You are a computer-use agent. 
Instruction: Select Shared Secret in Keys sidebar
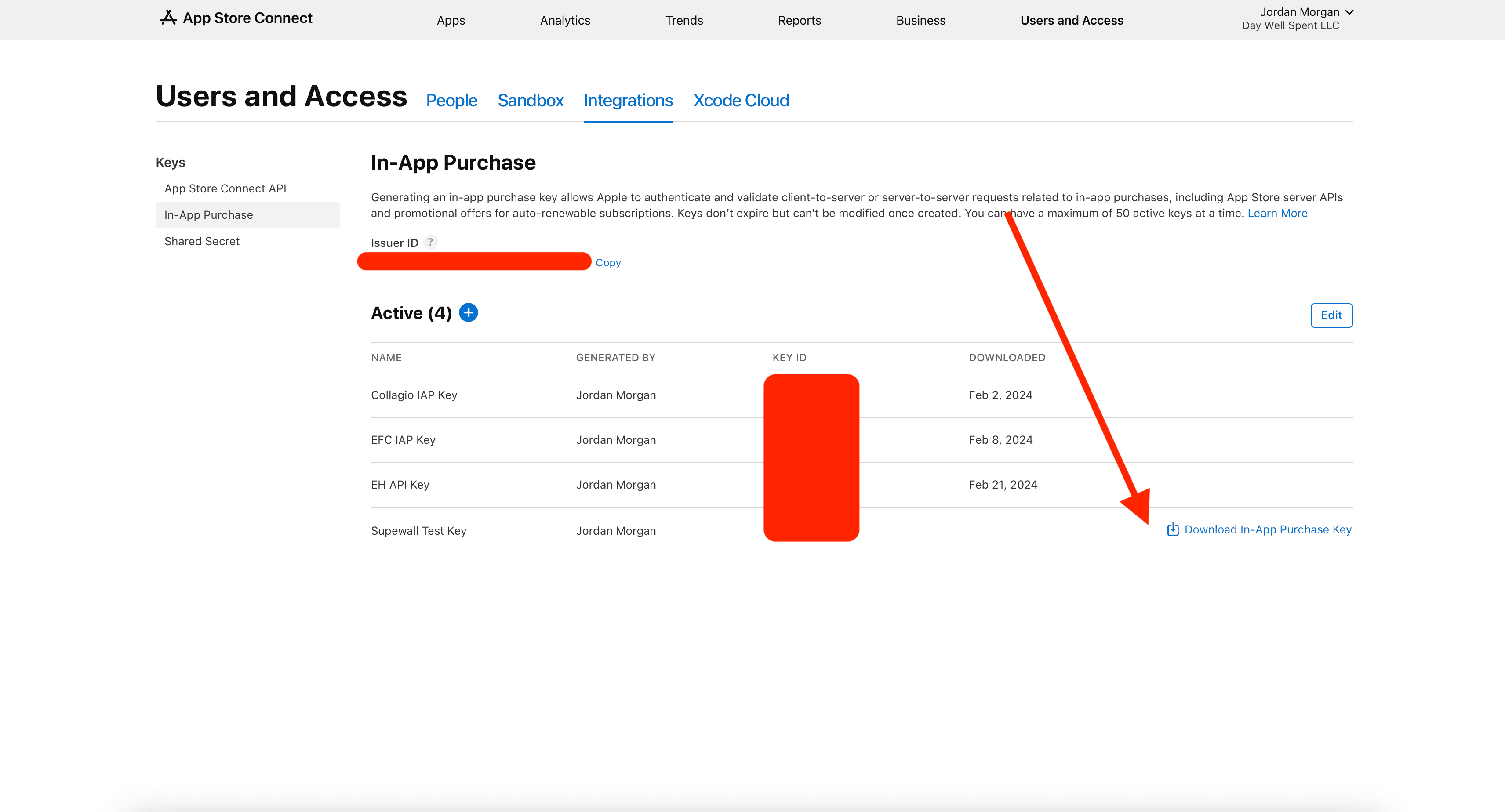[202, 241]
